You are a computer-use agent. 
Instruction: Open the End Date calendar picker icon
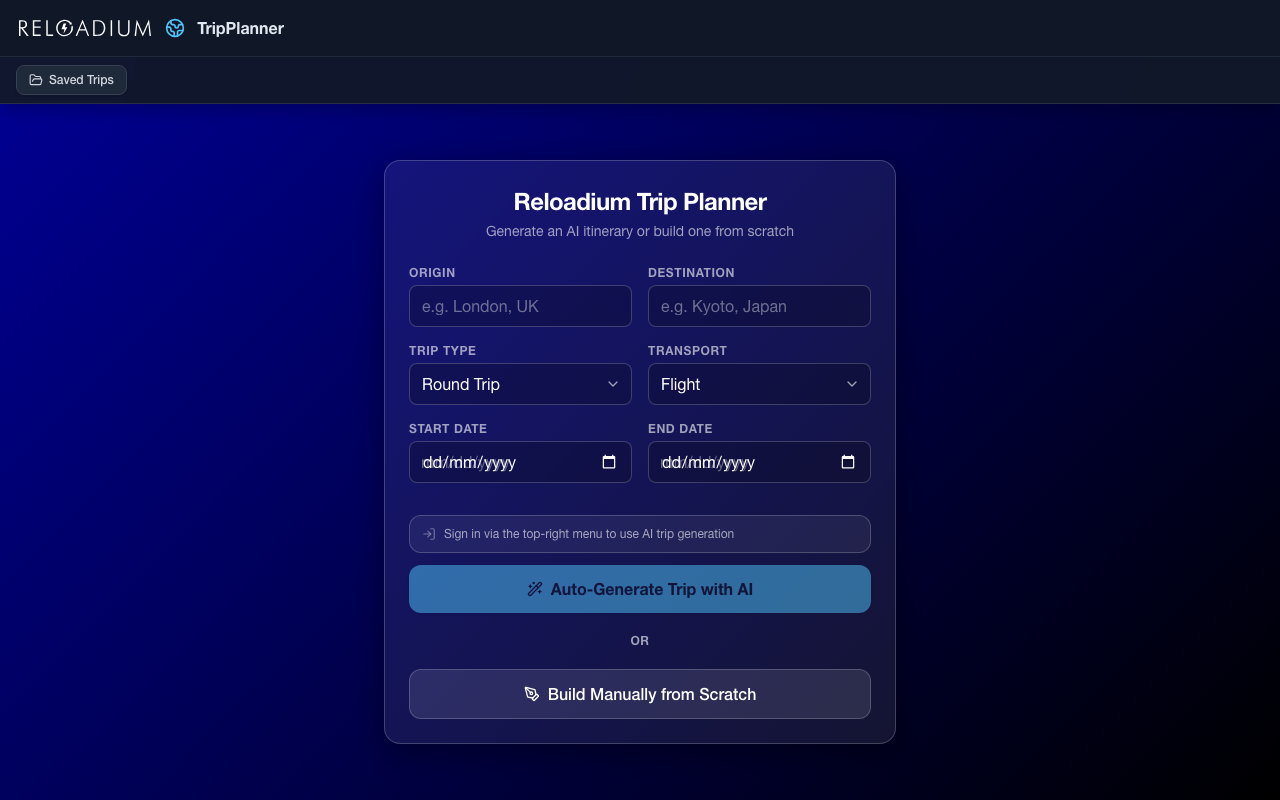(x=848, y=462)
